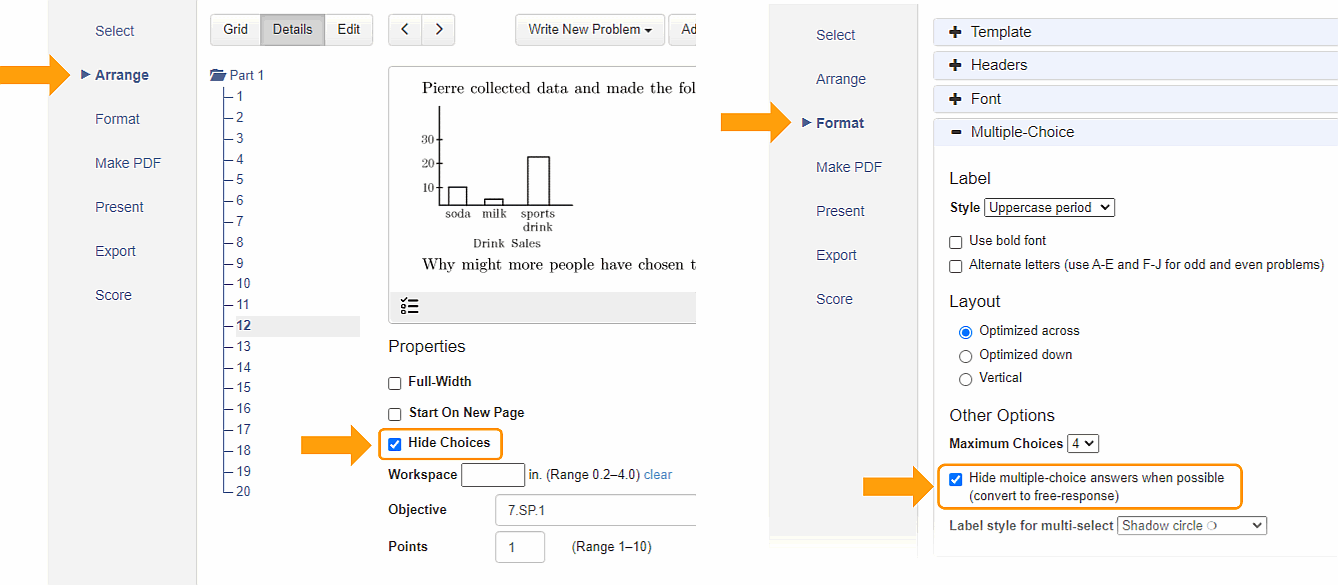Collapse the Multiple-Choice section minus icon
The width and height of the screenshot is (1338, 585).
pos(955,132)
